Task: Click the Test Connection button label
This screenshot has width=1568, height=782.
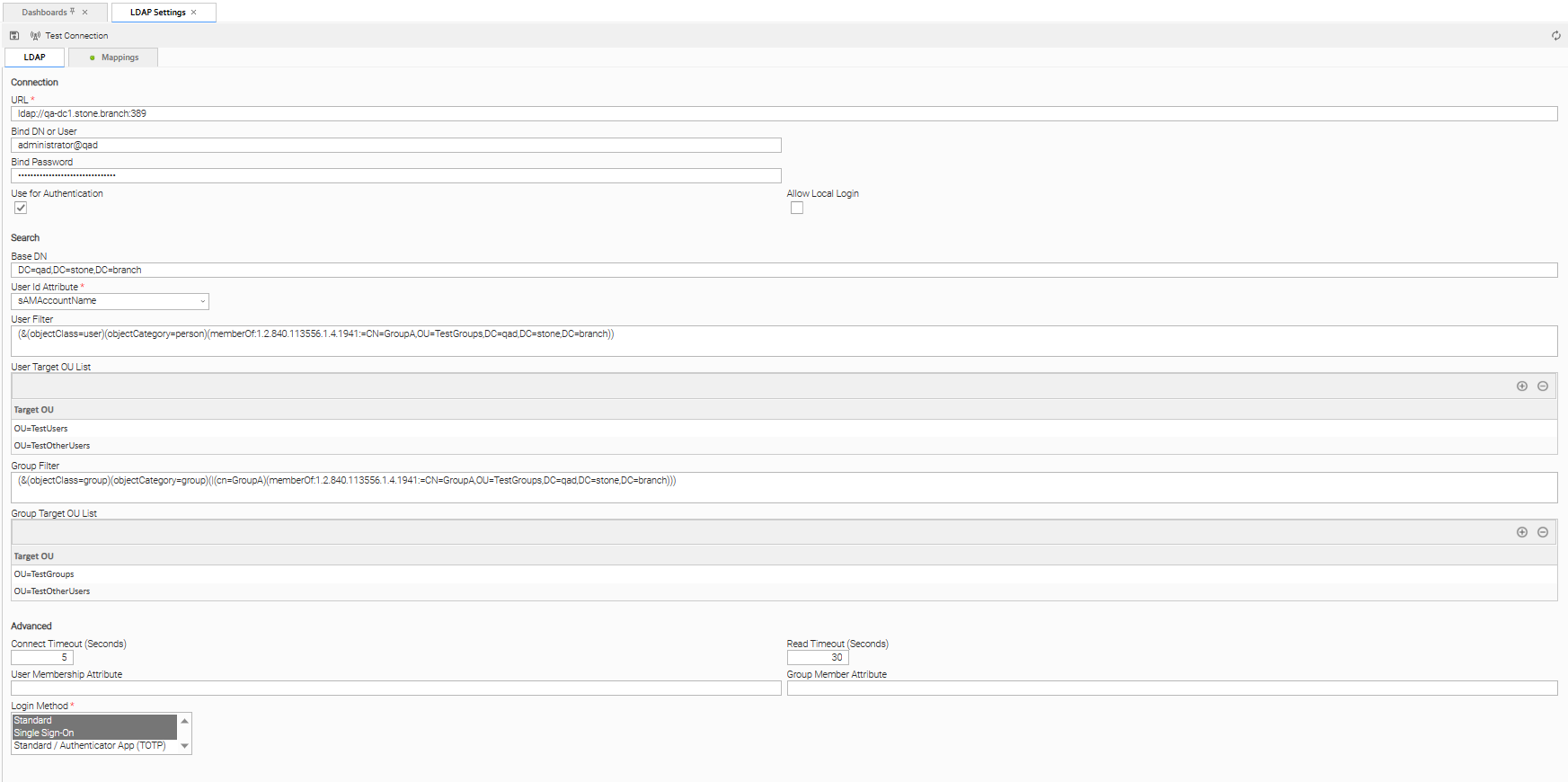Action: (x=76, y=36)
